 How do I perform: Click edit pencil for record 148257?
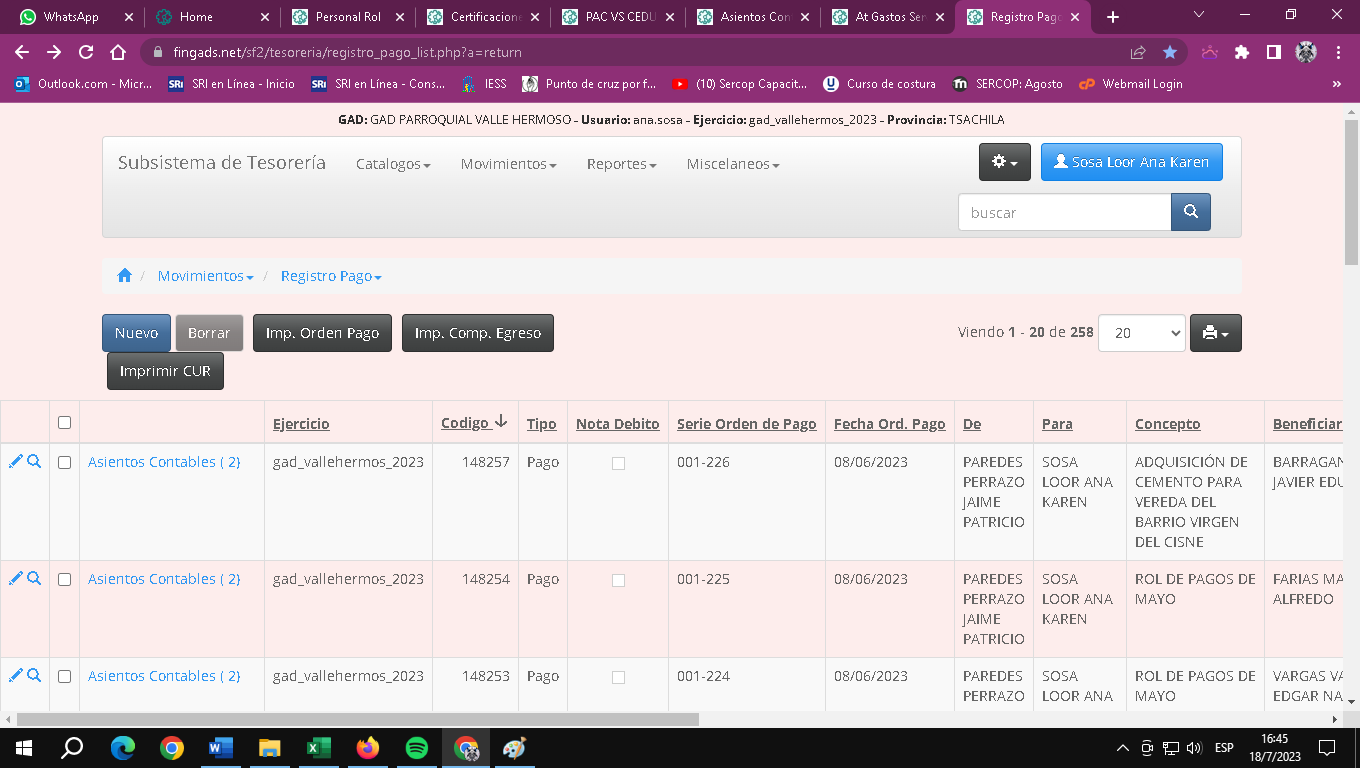15,462
